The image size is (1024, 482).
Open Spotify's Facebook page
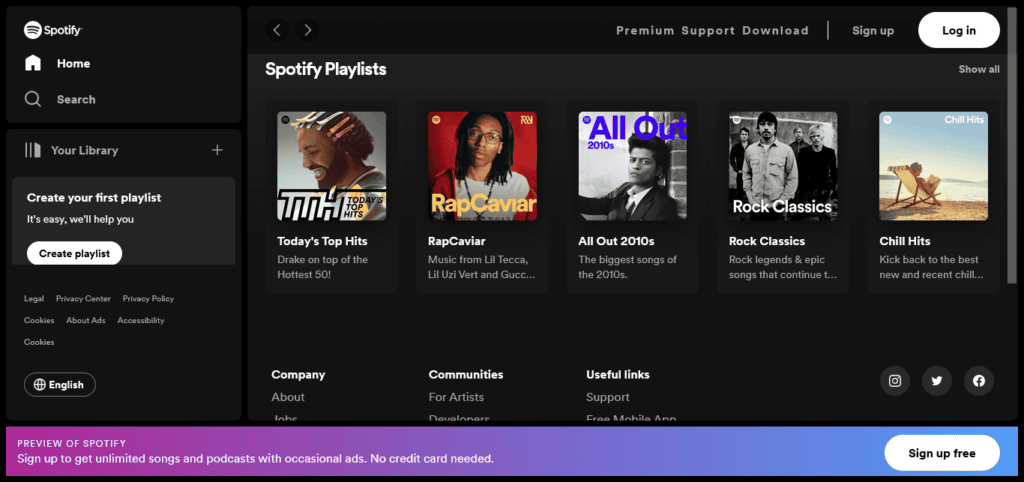pos(979,381)
